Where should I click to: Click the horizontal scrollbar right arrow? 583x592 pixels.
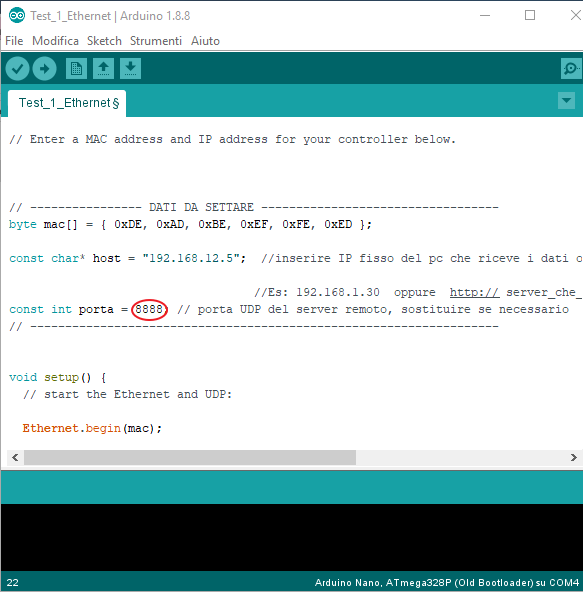pyautogui.click(x=574, y=458)
